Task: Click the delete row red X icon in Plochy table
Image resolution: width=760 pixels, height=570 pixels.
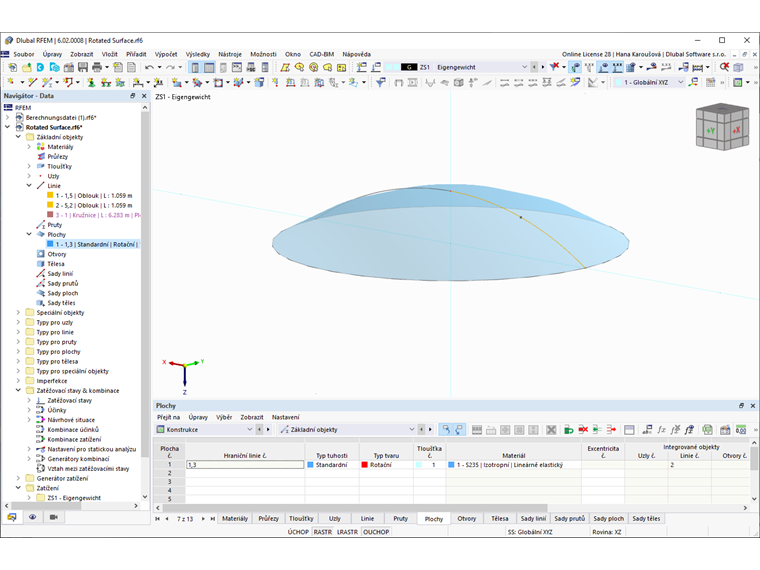Action: tap(583, 429)
